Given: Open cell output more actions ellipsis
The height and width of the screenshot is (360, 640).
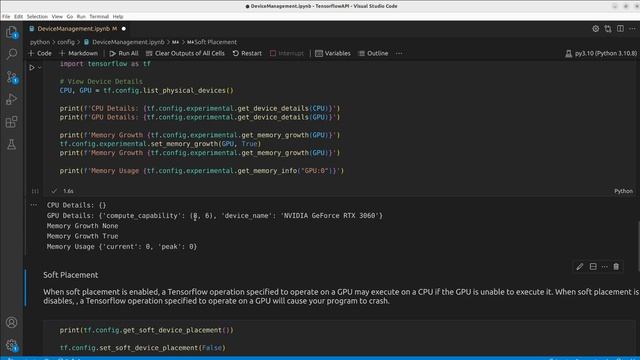Looking at the screenshot, I should point(34,205).
